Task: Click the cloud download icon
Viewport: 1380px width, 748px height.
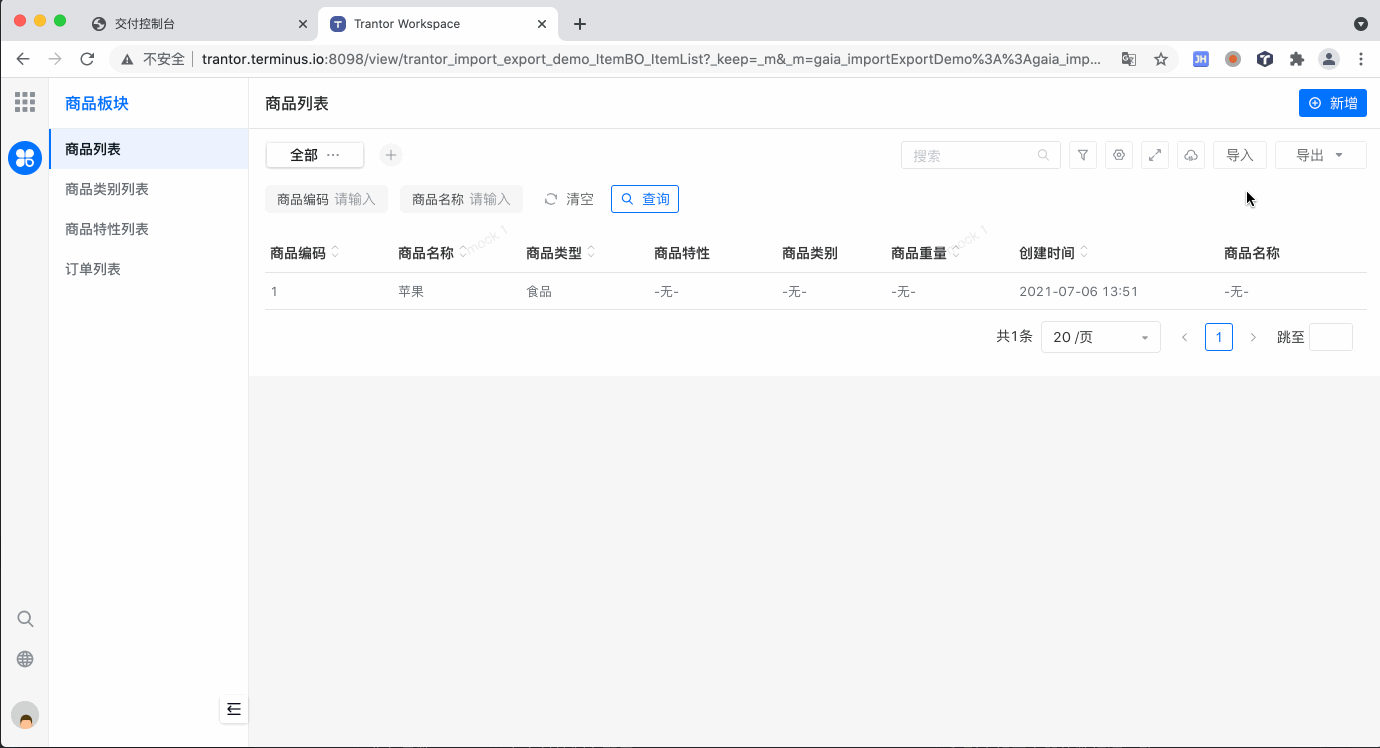Action: pos(1191,155)
